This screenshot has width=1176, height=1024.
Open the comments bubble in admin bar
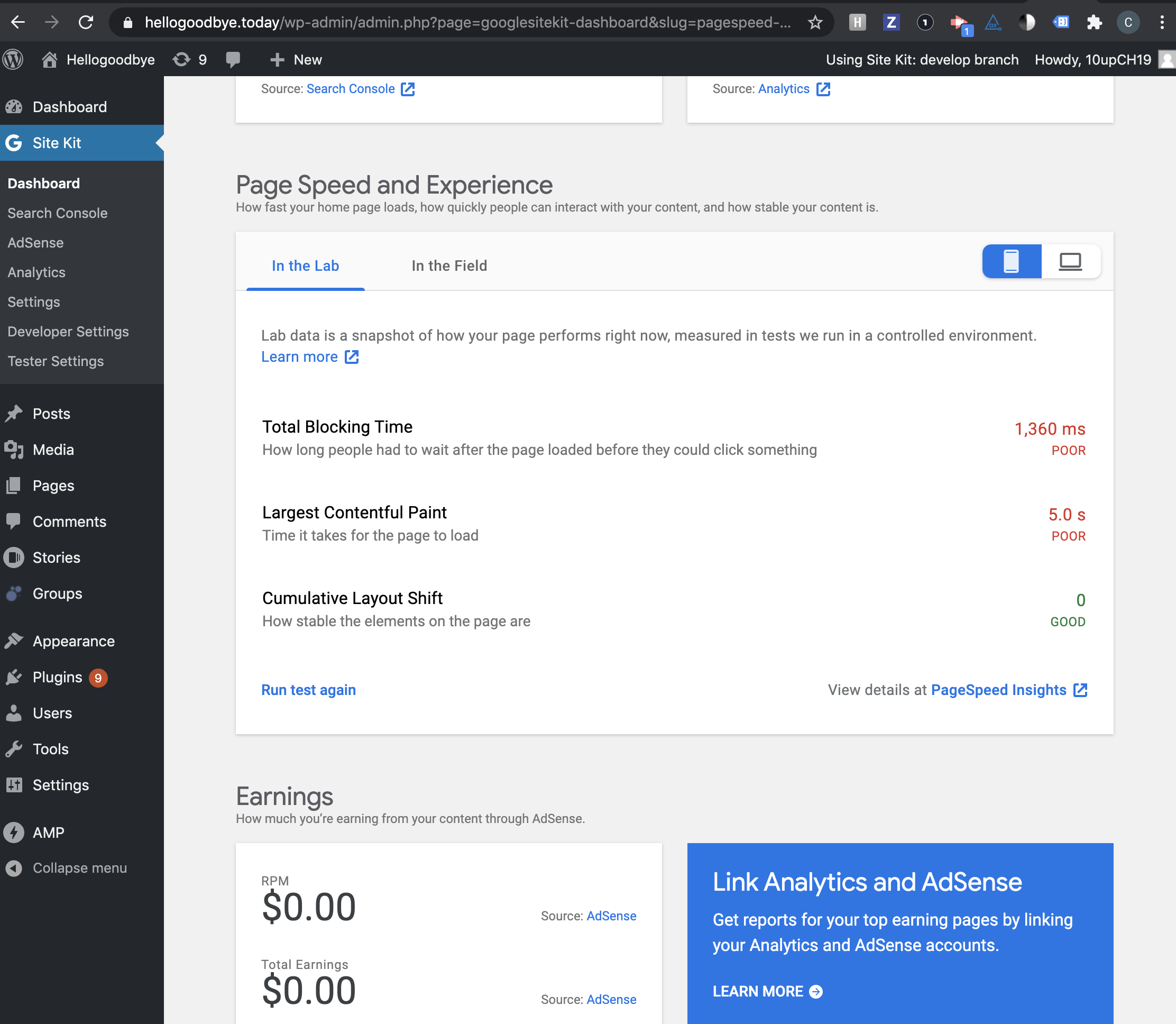(x=233, y=59)
